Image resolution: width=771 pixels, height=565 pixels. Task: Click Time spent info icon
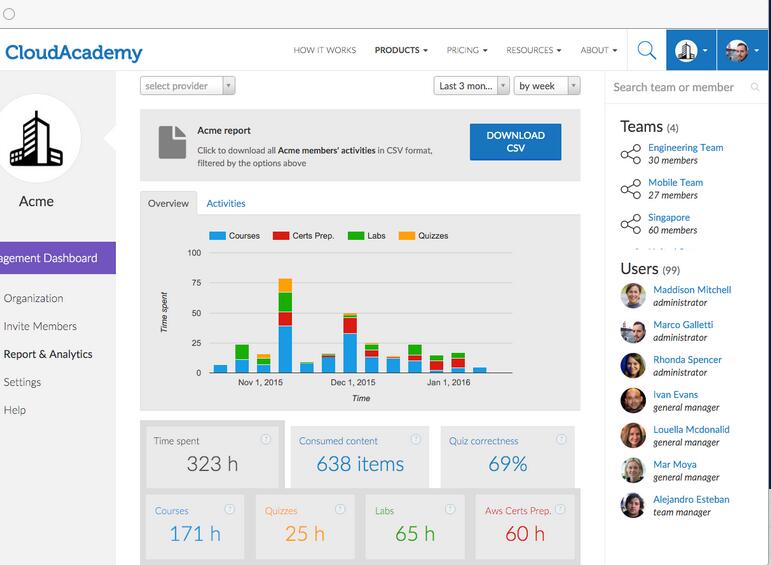(266, 439)
